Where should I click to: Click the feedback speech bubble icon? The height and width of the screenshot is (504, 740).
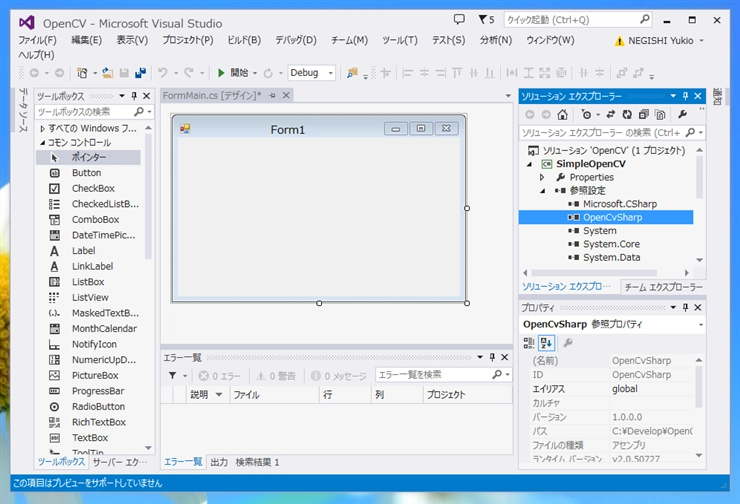pyautogui.click(x=459, y=19)
